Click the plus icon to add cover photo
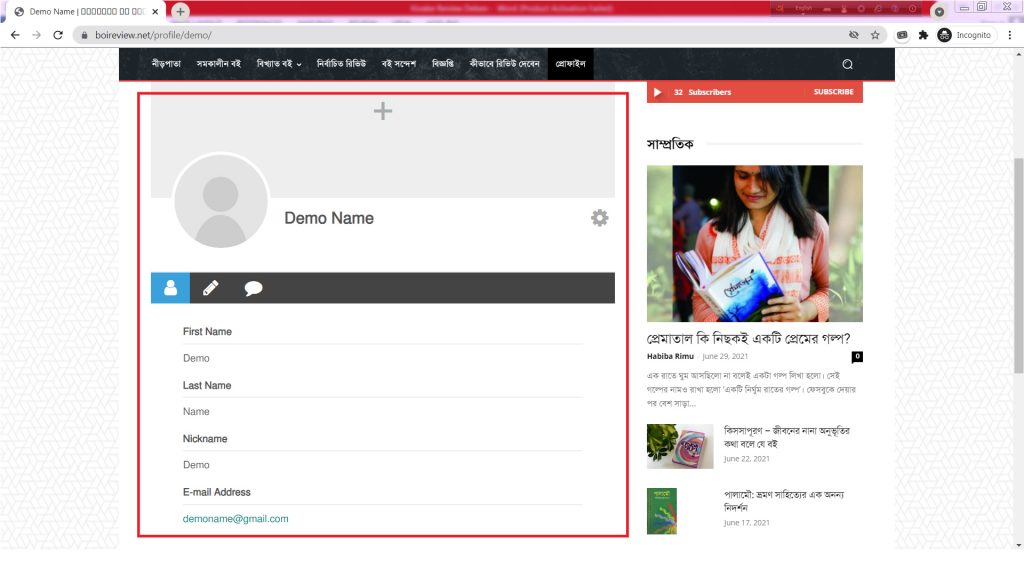Screen dimensions: 1024x576 tap(382, 111)
